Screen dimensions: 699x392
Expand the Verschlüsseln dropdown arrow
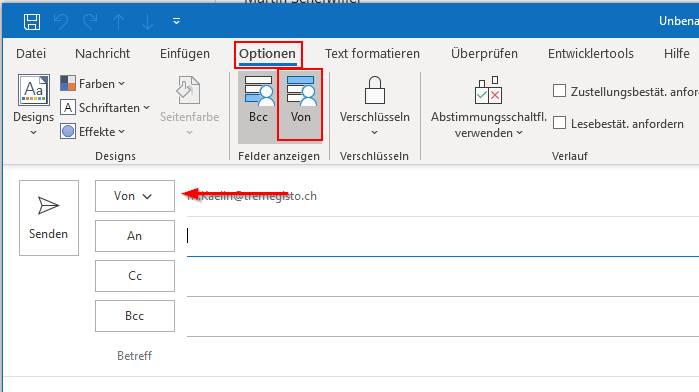(x=374, y=132)
